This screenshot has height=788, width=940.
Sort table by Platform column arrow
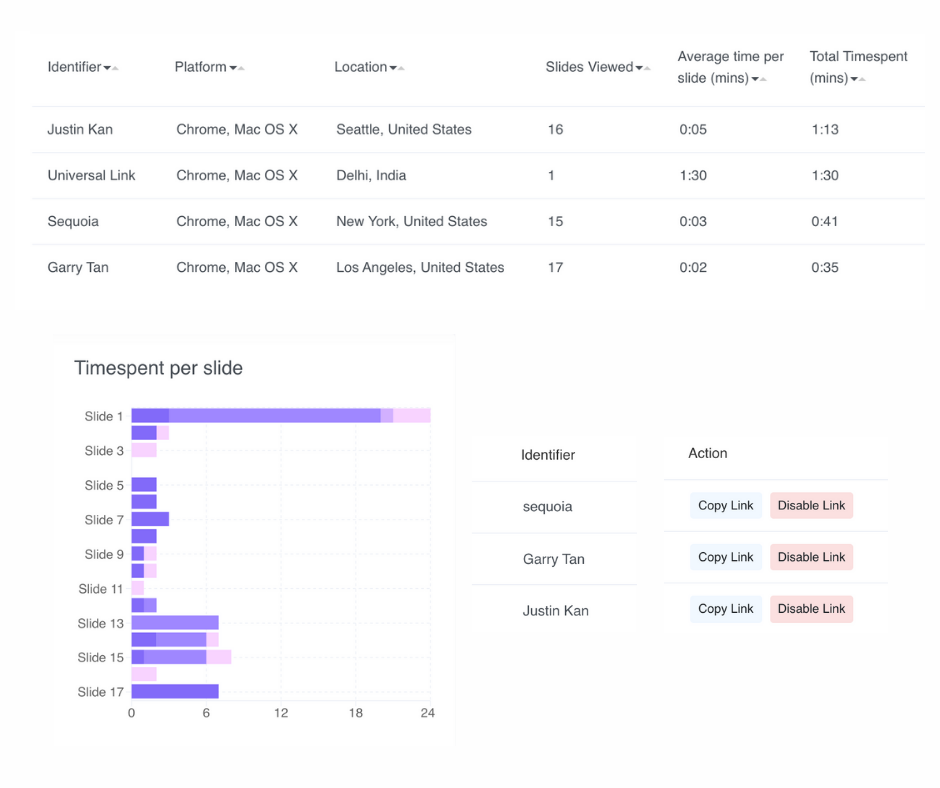coord(237,68)
